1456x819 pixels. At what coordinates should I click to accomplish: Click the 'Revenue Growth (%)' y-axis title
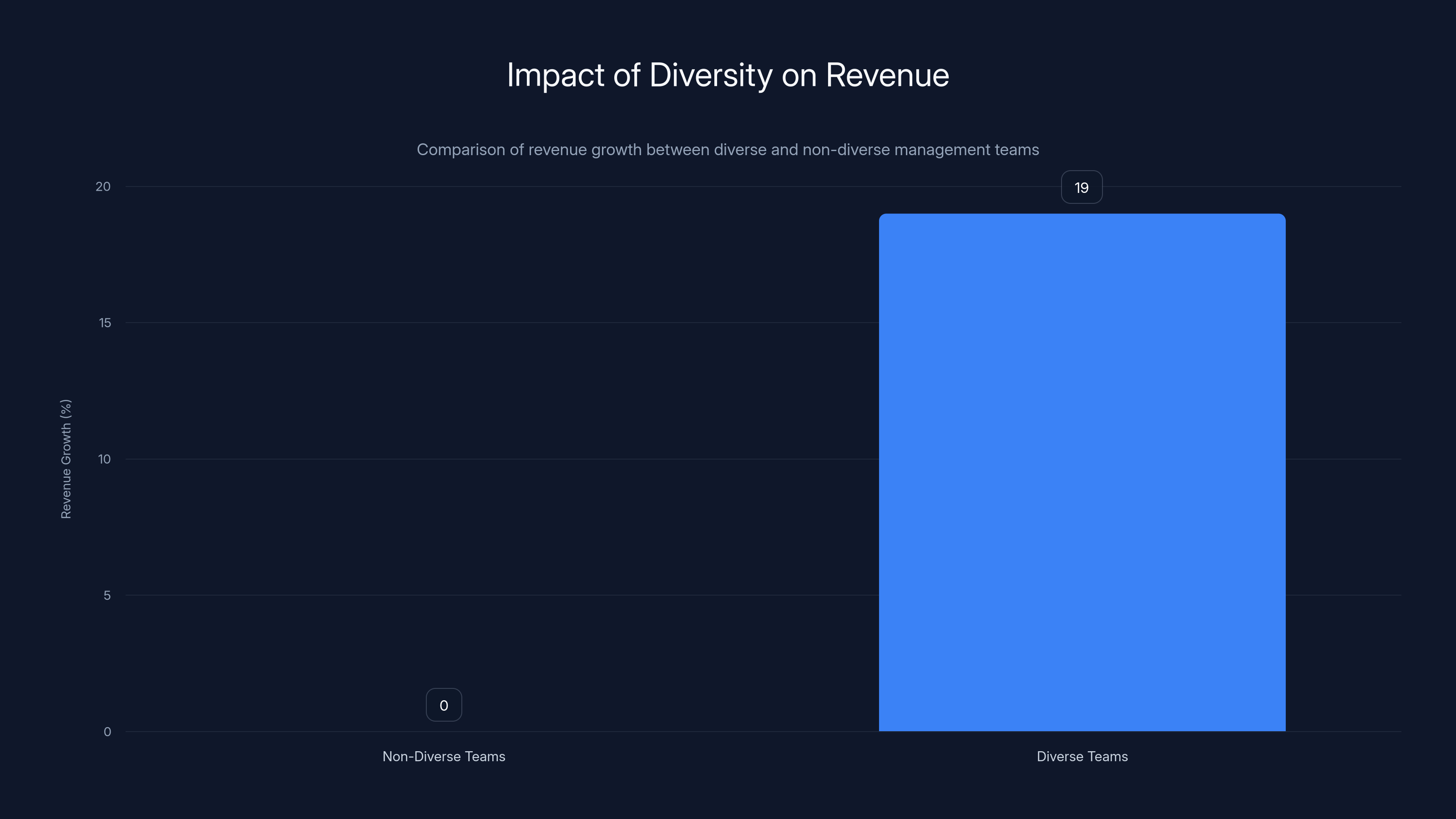pos(66,459)
